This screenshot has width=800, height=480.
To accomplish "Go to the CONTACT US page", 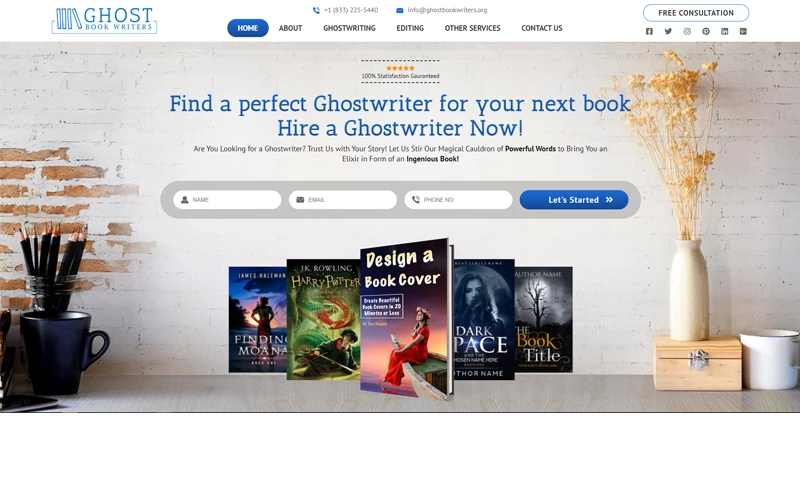I will (541, 28).
